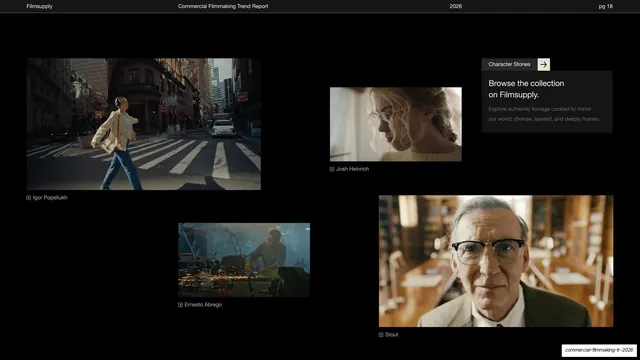Click the Josh Heinrich credit name
Image resolution: width=640 pixels, height=360 pixels.
click(352, 169)
